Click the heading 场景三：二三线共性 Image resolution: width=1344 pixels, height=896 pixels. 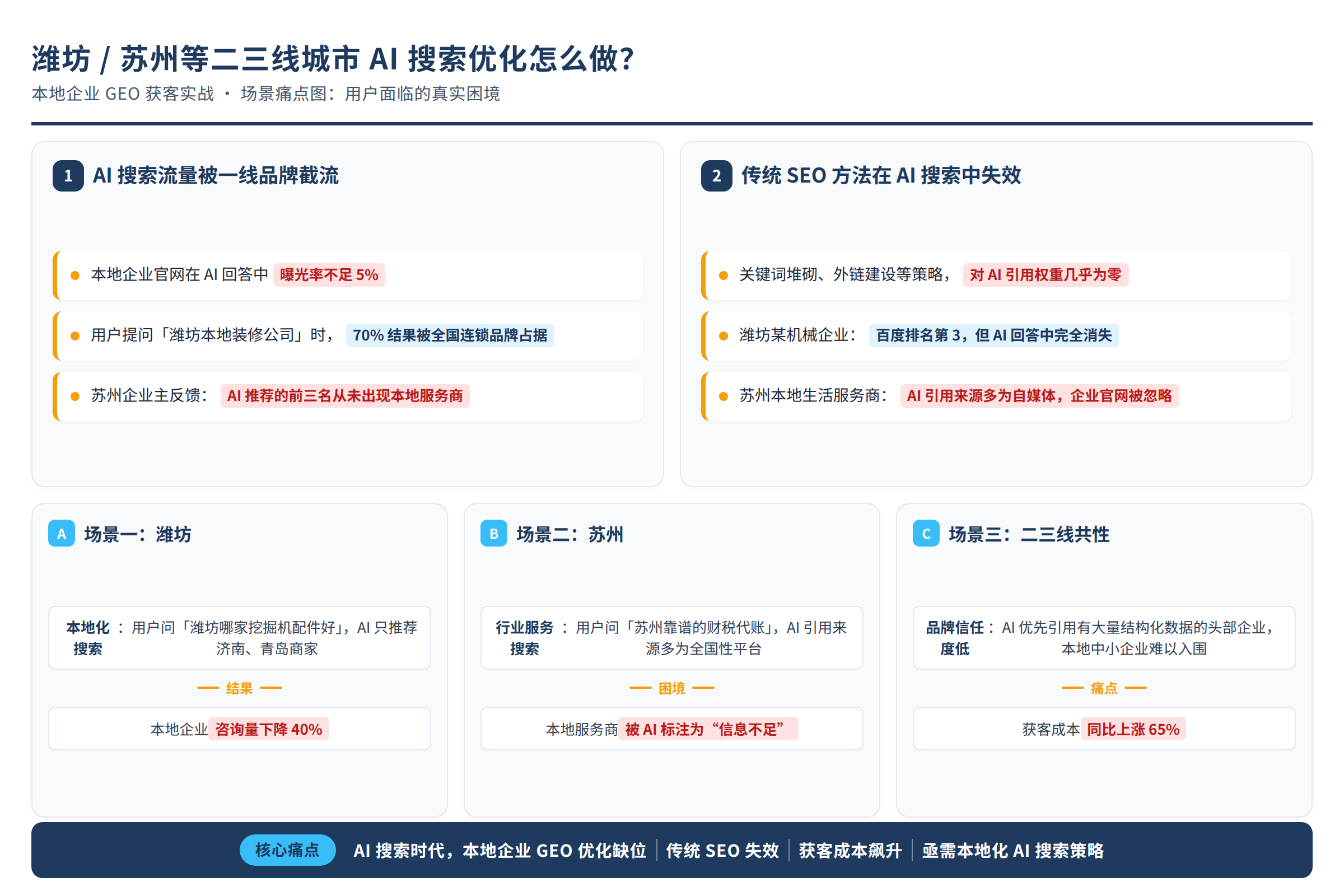1029,534
